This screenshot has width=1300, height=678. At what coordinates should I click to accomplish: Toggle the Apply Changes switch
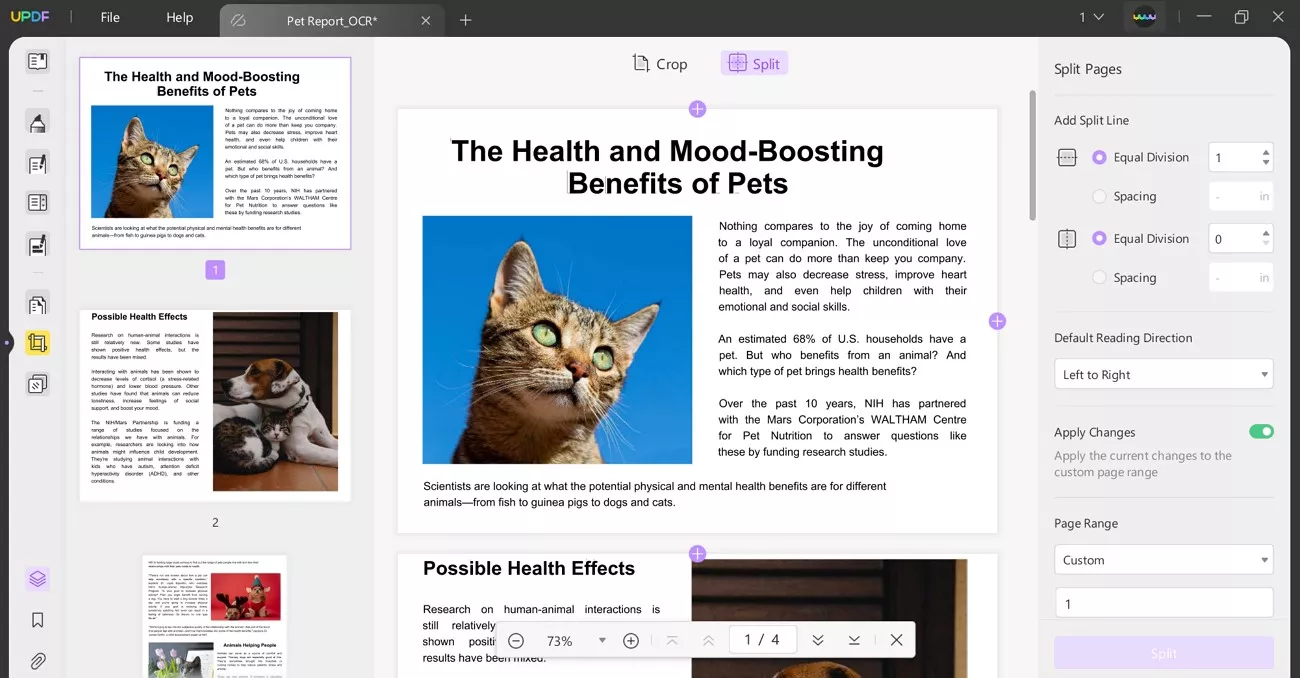point(1261,432)
